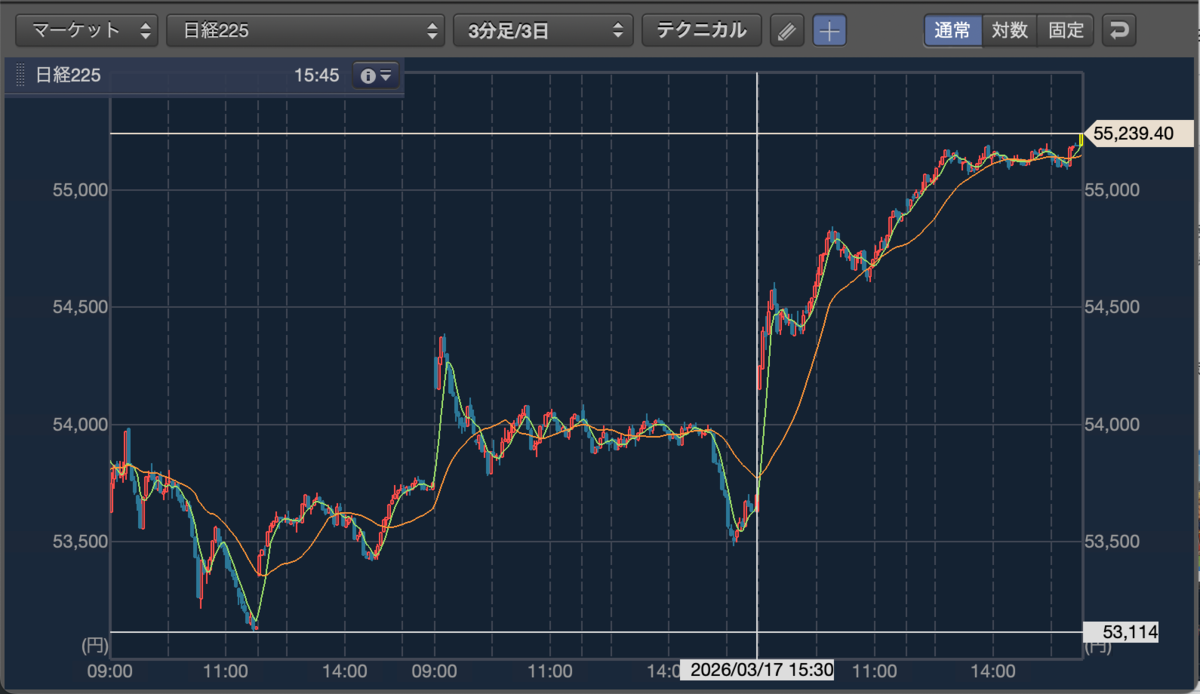1200x694 pixels.
Task: Click the yellow latest candlestick at chart edge
Action: tap(1080, 139)
